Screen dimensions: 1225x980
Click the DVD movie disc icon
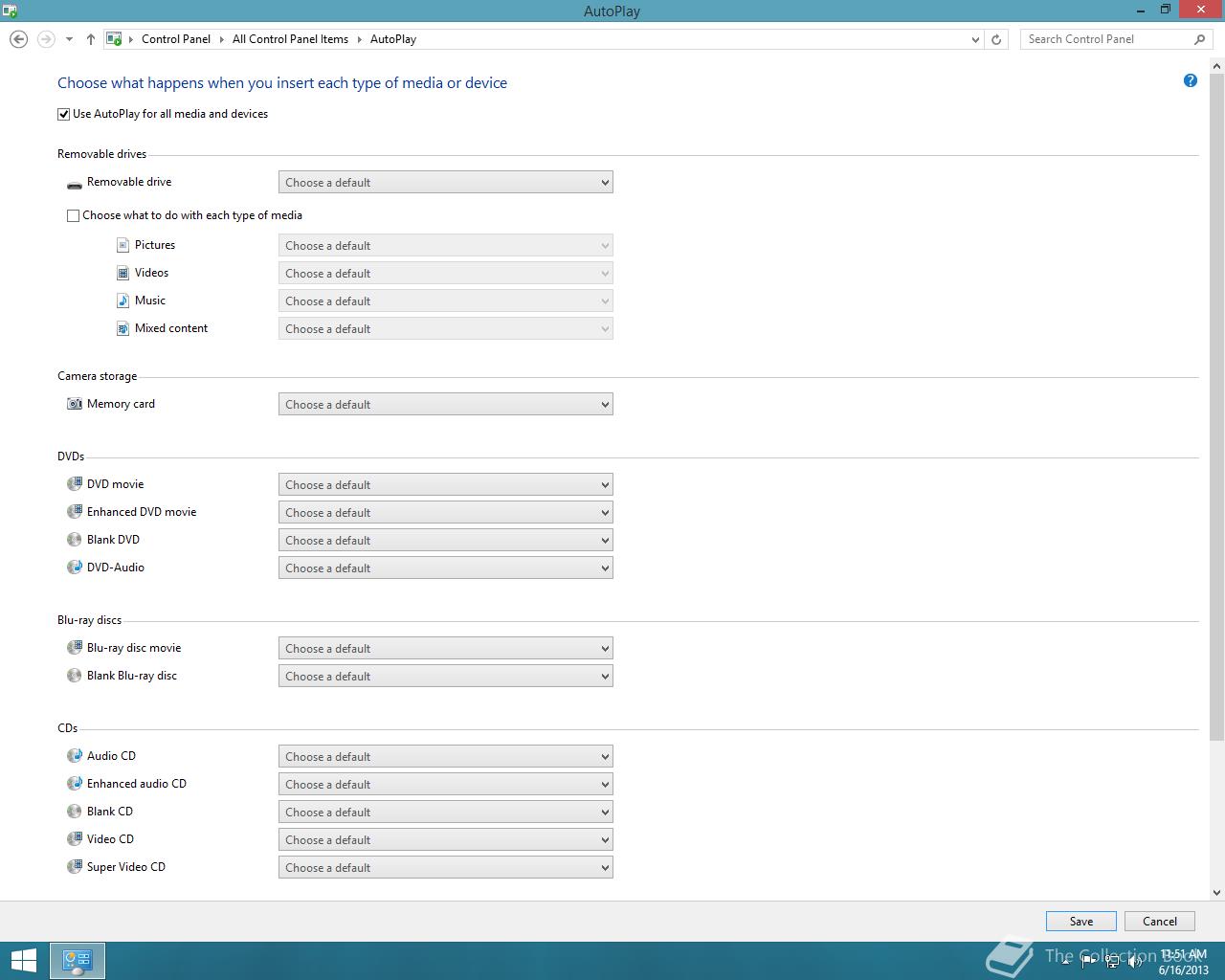click(75, 484)
